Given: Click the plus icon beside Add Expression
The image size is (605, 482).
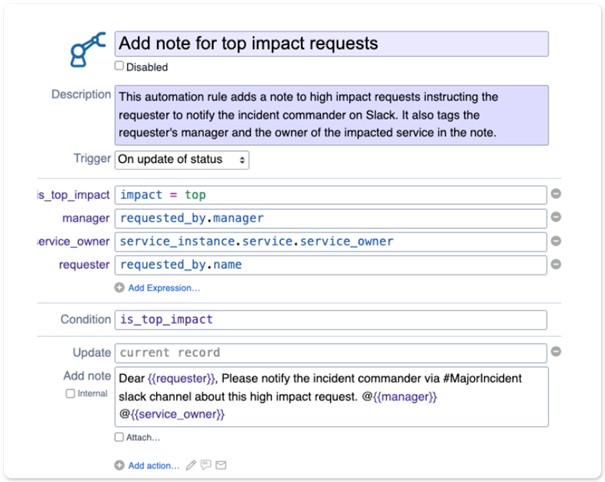Looking at the screenshot, I should coord(119,288).
